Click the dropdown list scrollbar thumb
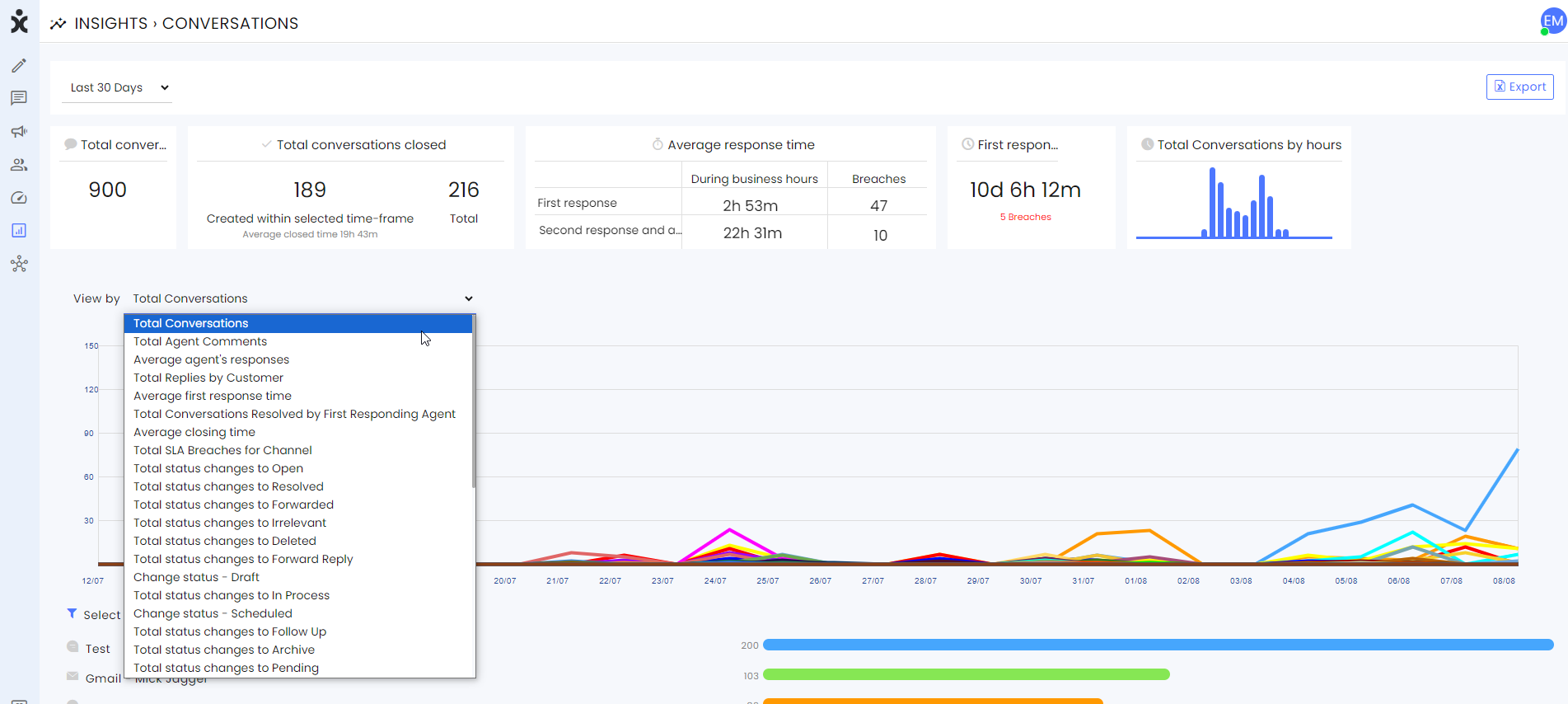The image size is (1568, 704). point(474,401)
